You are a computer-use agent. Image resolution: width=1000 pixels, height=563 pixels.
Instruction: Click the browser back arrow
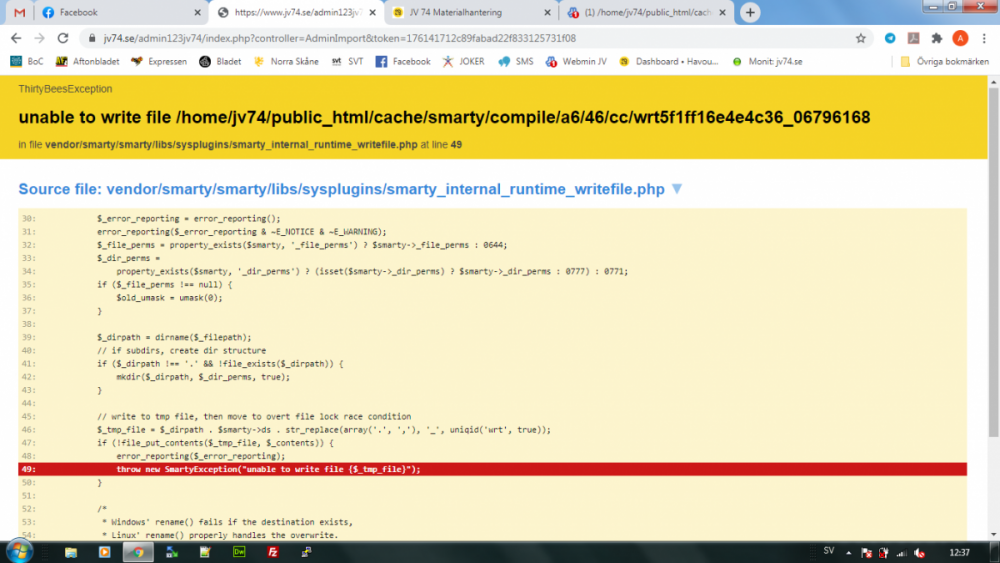16,38
